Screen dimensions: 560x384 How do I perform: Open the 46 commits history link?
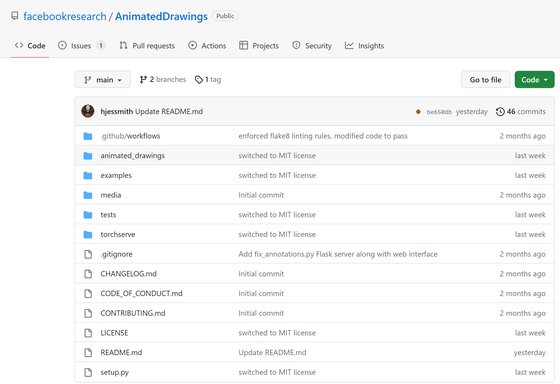[521, 111]
